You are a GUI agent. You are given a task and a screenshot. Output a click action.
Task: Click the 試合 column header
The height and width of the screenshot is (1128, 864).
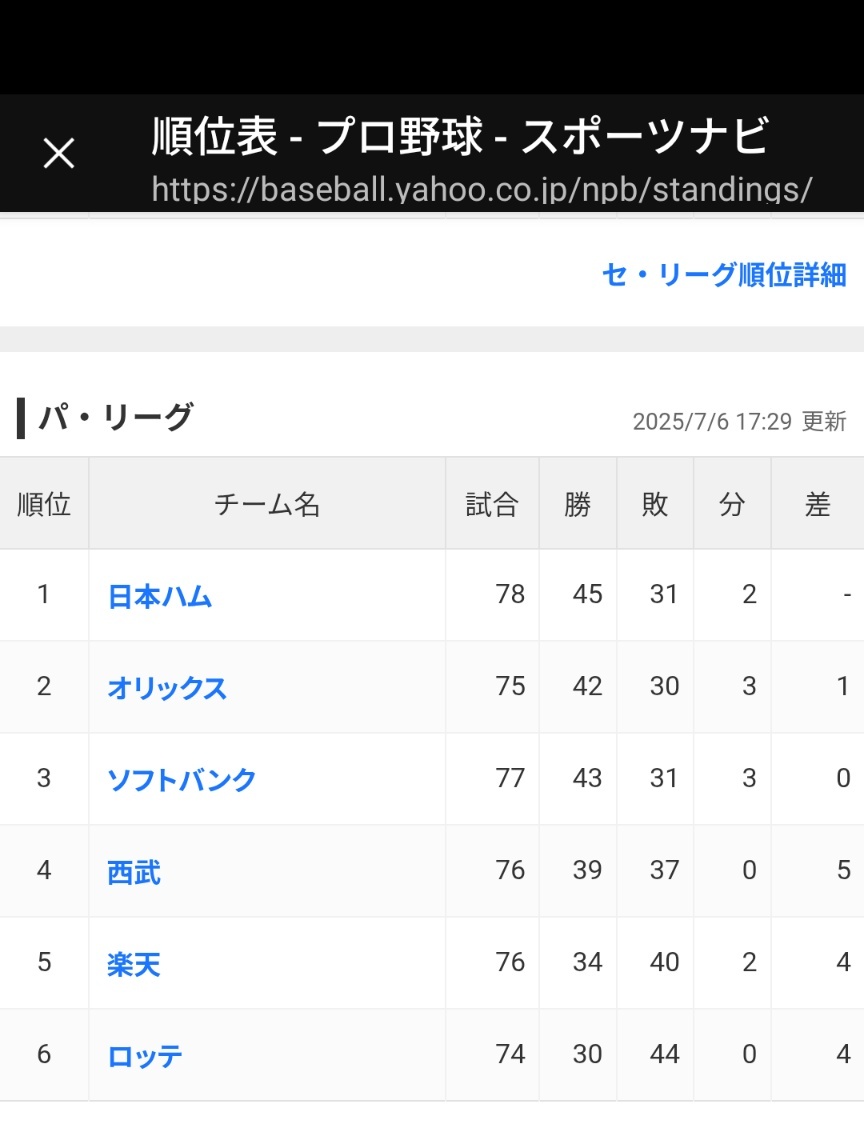tap(492, 505)
